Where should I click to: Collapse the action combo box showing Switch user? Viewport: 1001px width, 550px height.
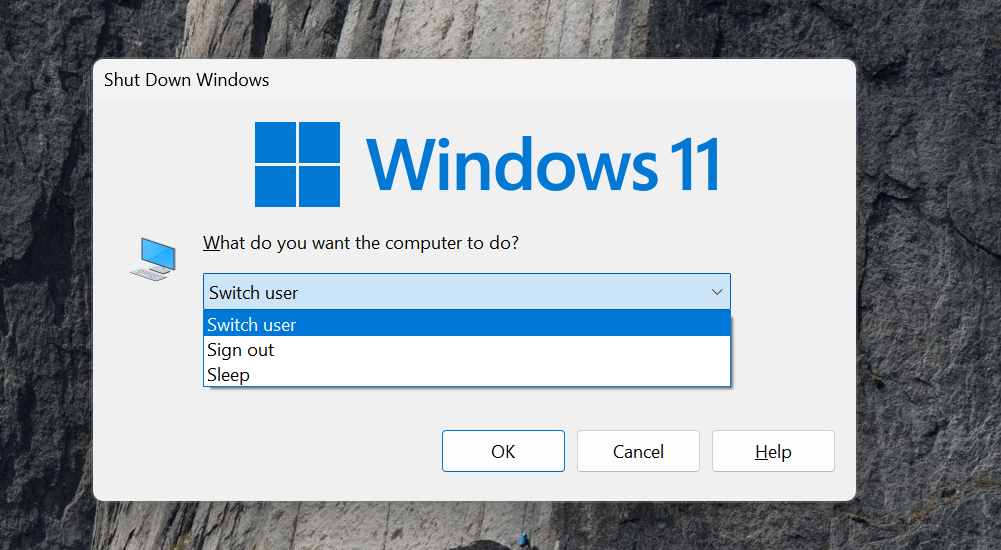[467, 292]
